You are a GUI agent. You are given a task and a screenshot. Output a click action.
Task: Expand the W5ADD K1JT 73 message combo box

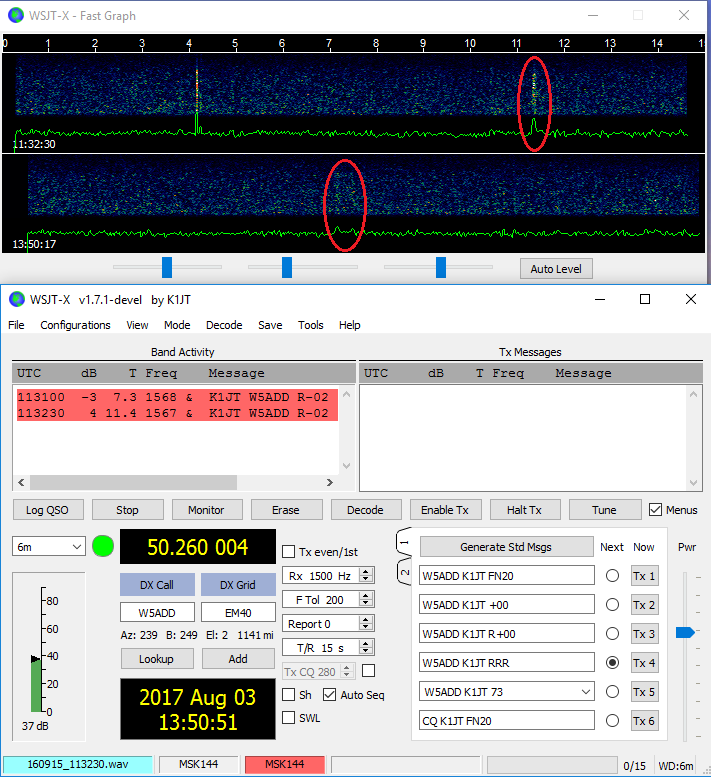[x=585, y=692]
